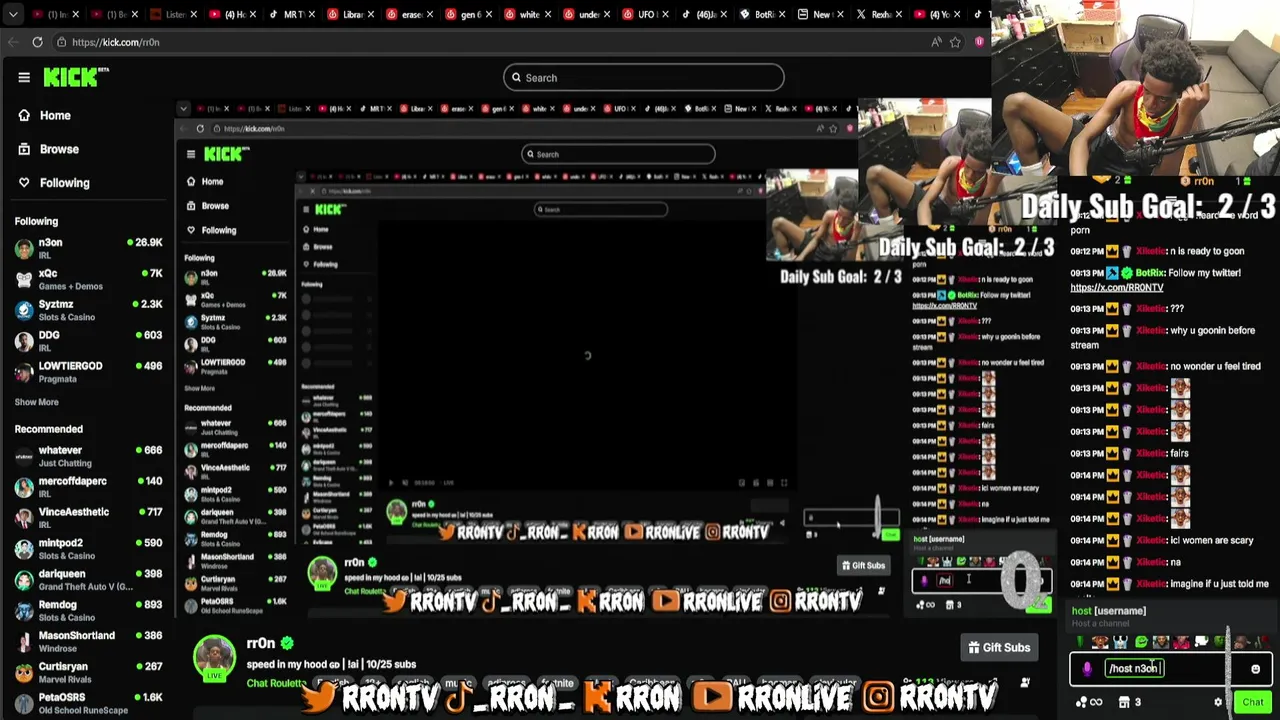This screenshot has height=720, width=1280.
Task: Reload the kick.com page
Action: pos(37,42)
